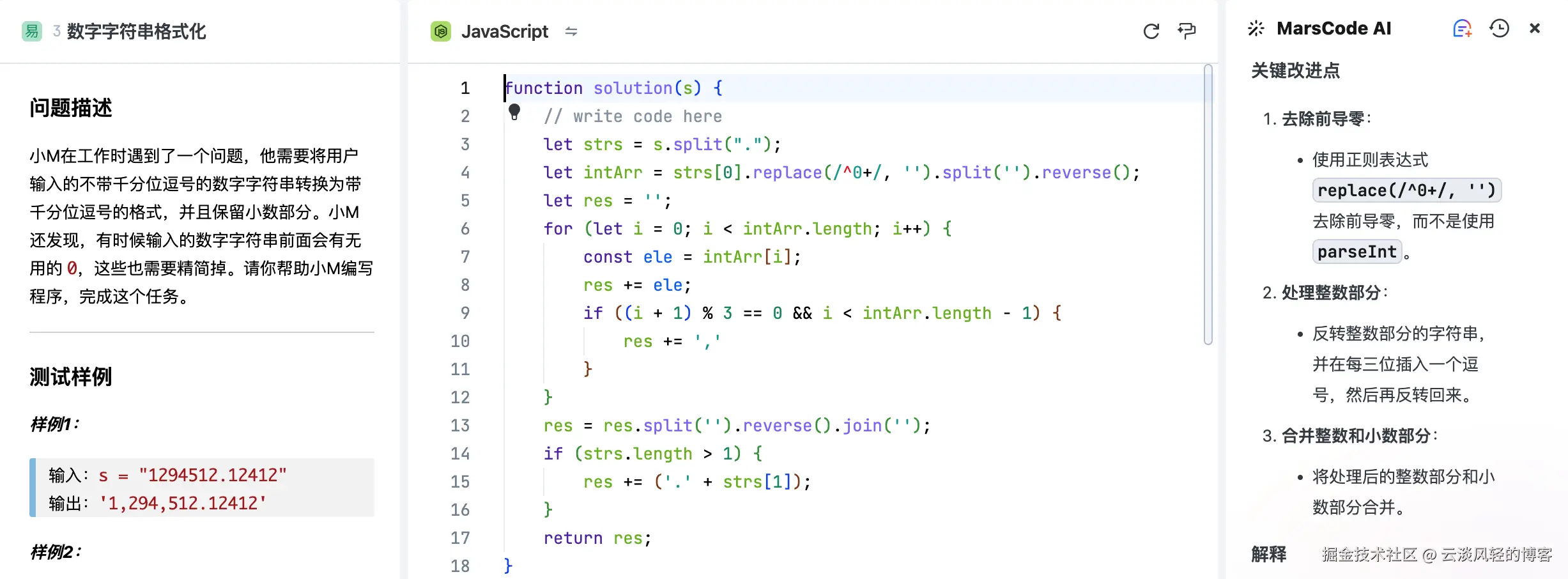Close the MarsCode AI panel
The height and width of the screenshot is (579, 1568).
tap(1535, 29)
